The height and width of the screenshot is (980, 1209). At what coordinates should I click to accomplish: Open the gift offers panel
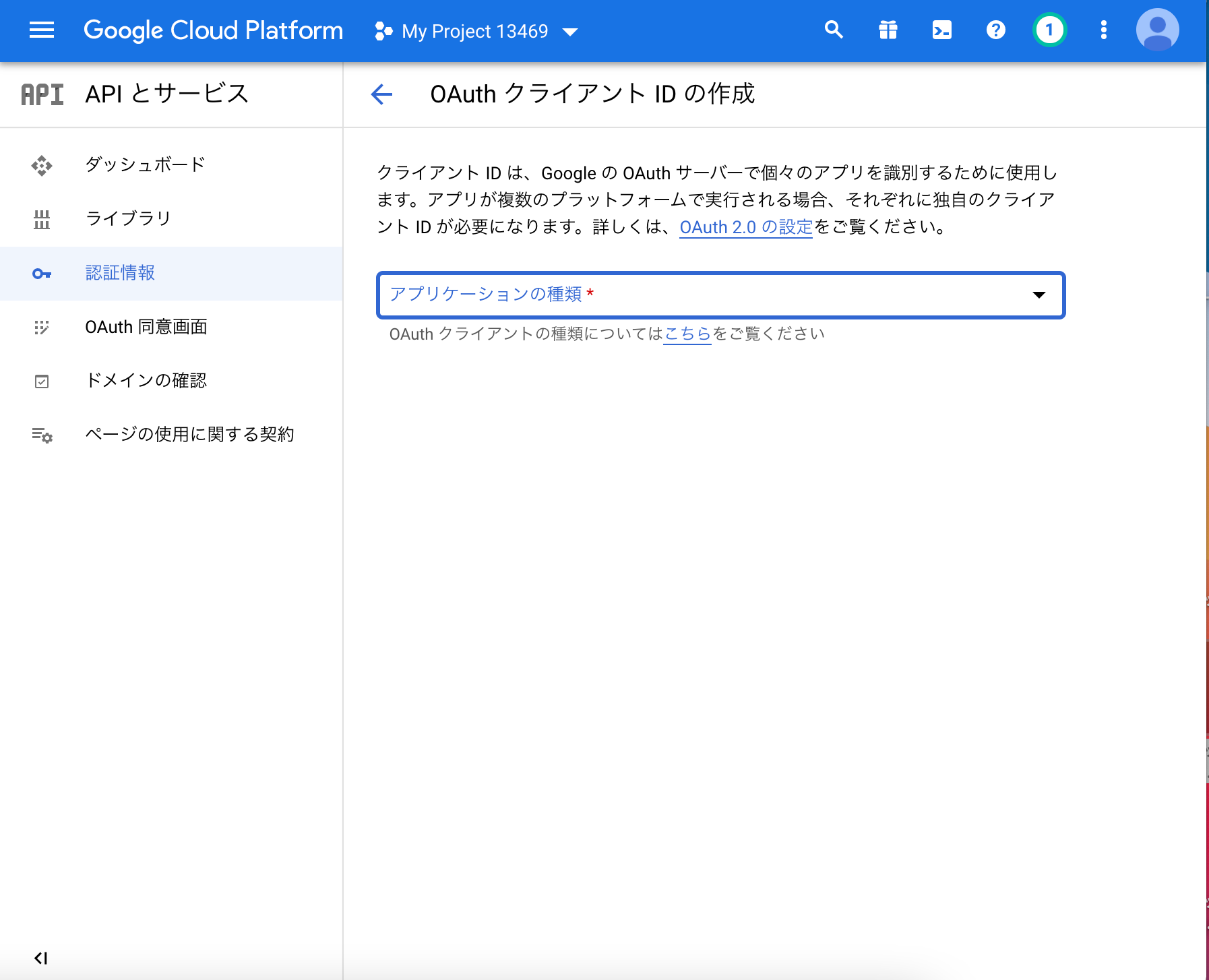888,30
